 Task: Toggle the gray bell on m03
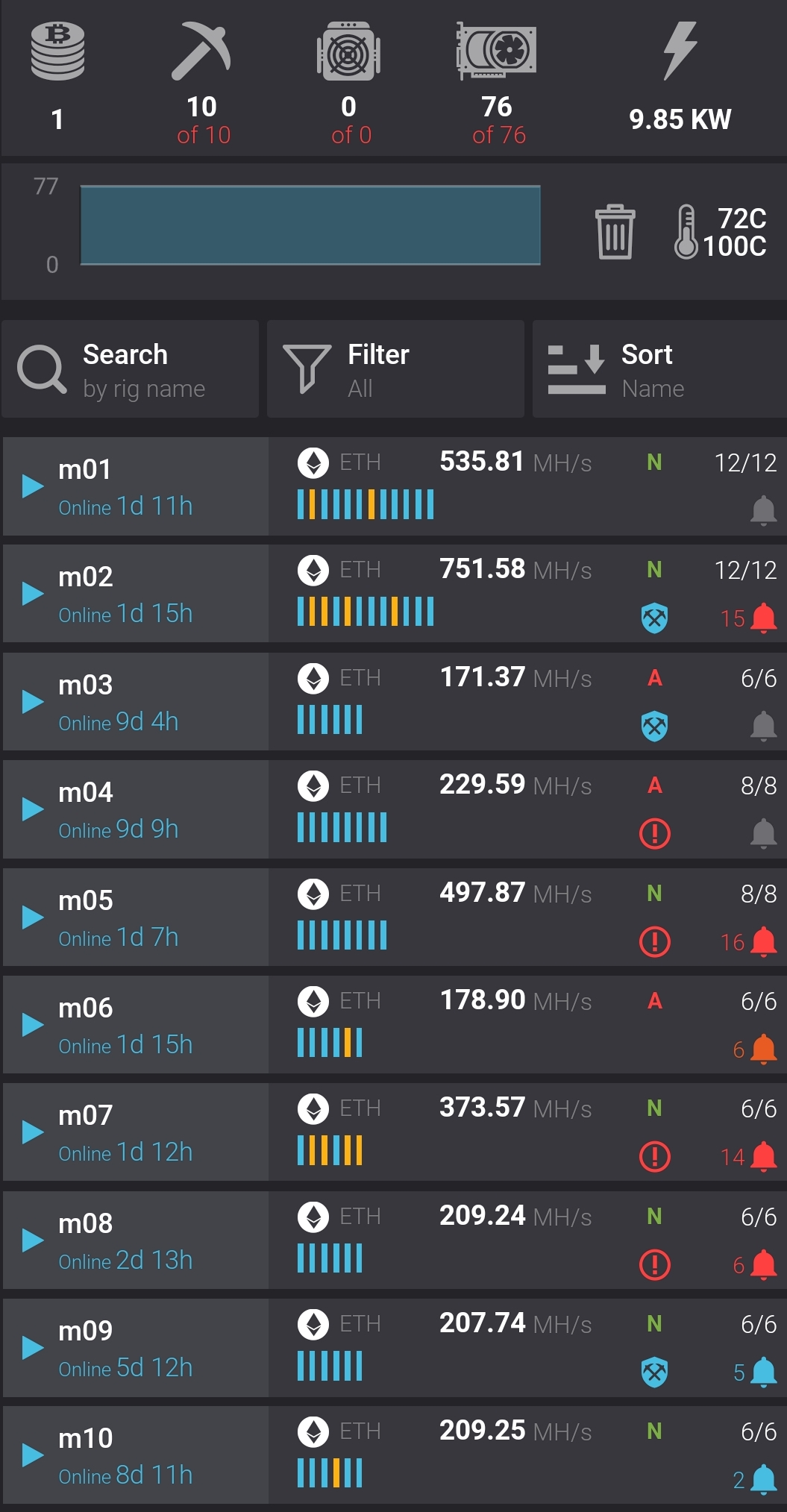coord(763,726)
